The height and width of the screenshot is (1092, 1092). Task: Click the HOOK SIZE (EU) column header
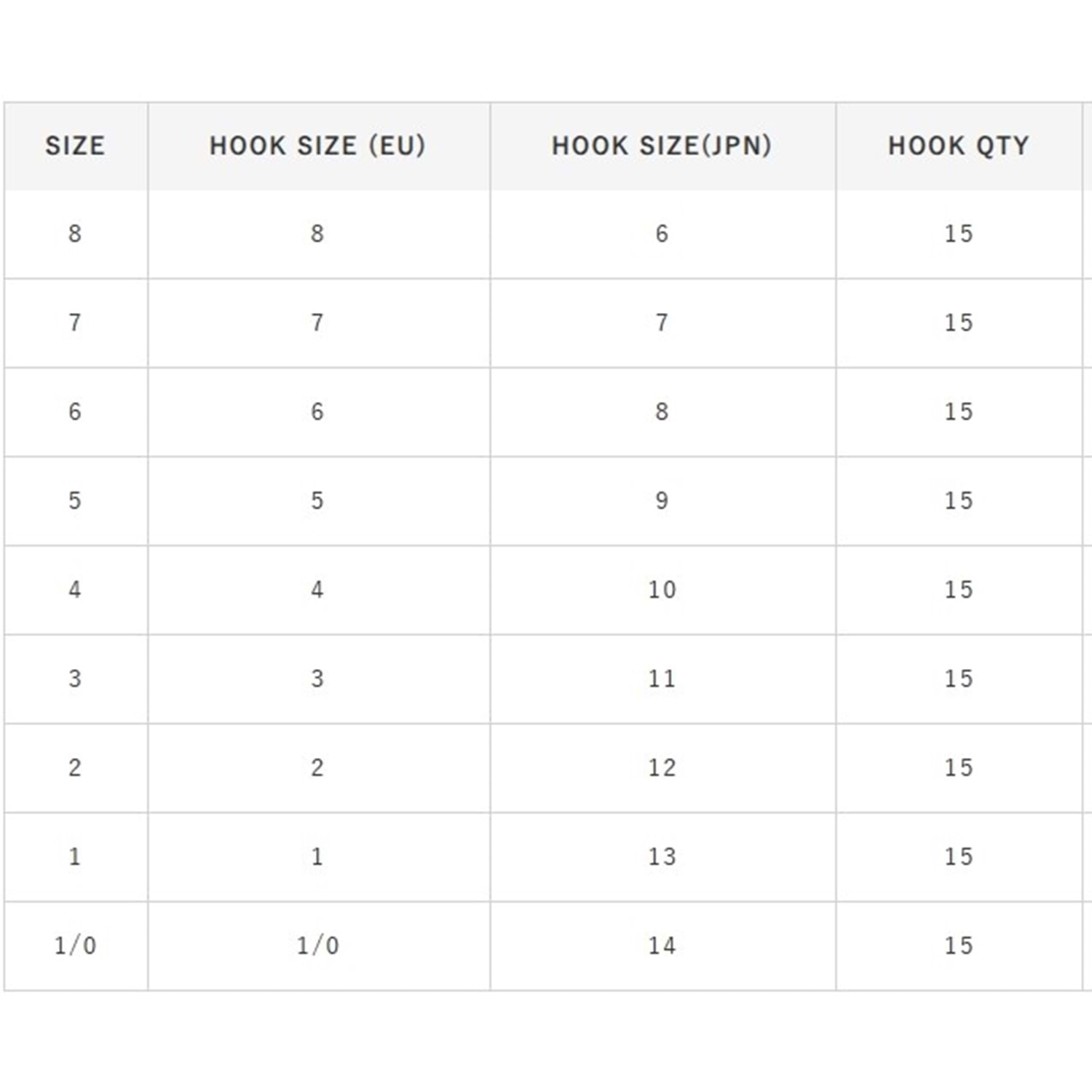point(317,146)
